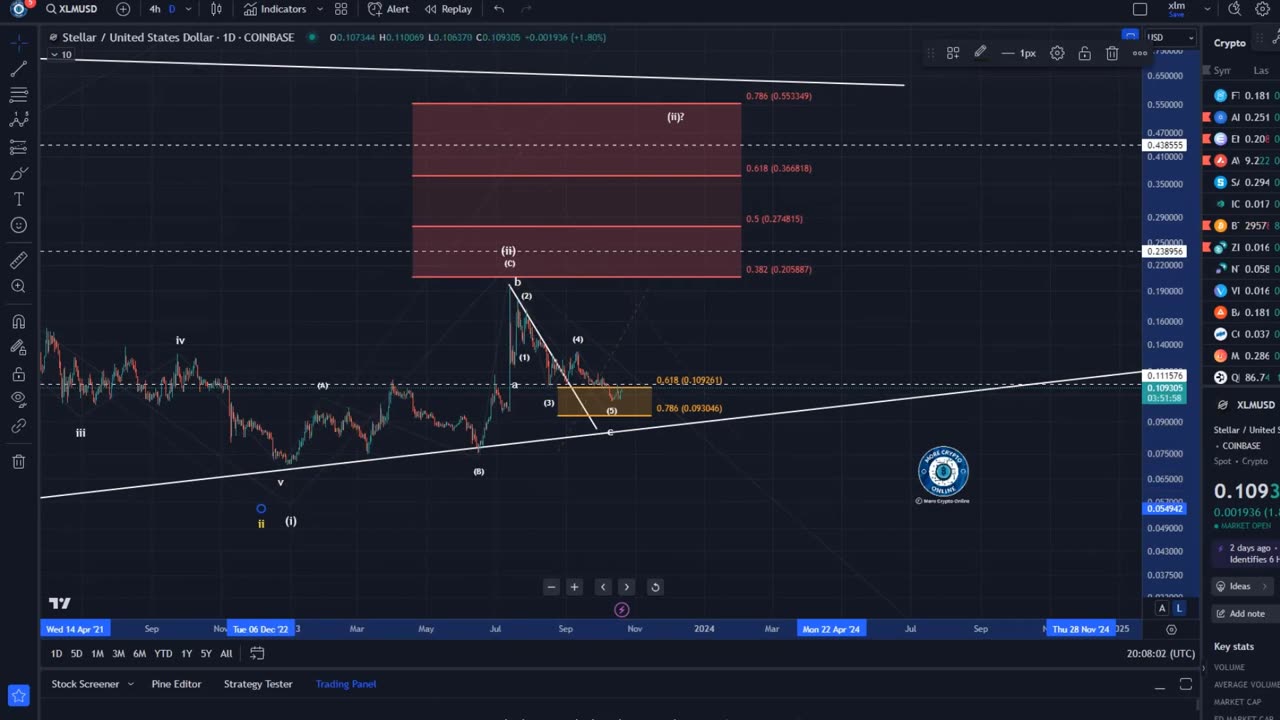Viewport: 1280px width, 720px height.
Task: Click the add symbol compare plus icon
Action: coord(123,9)
